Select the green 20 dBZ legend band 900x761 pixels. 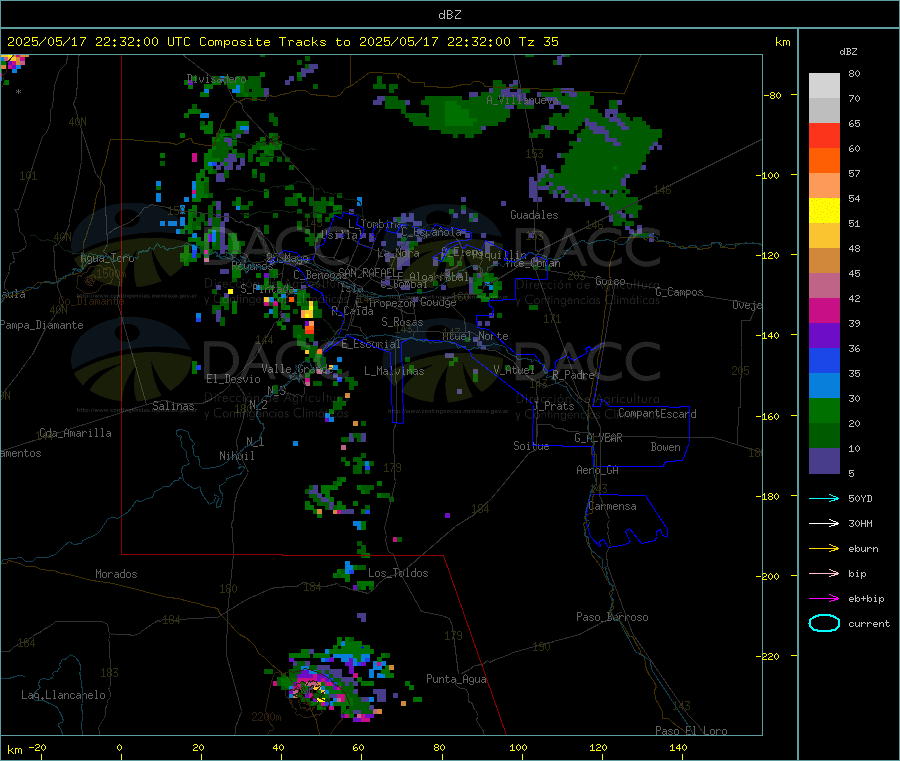pos(824,410)
